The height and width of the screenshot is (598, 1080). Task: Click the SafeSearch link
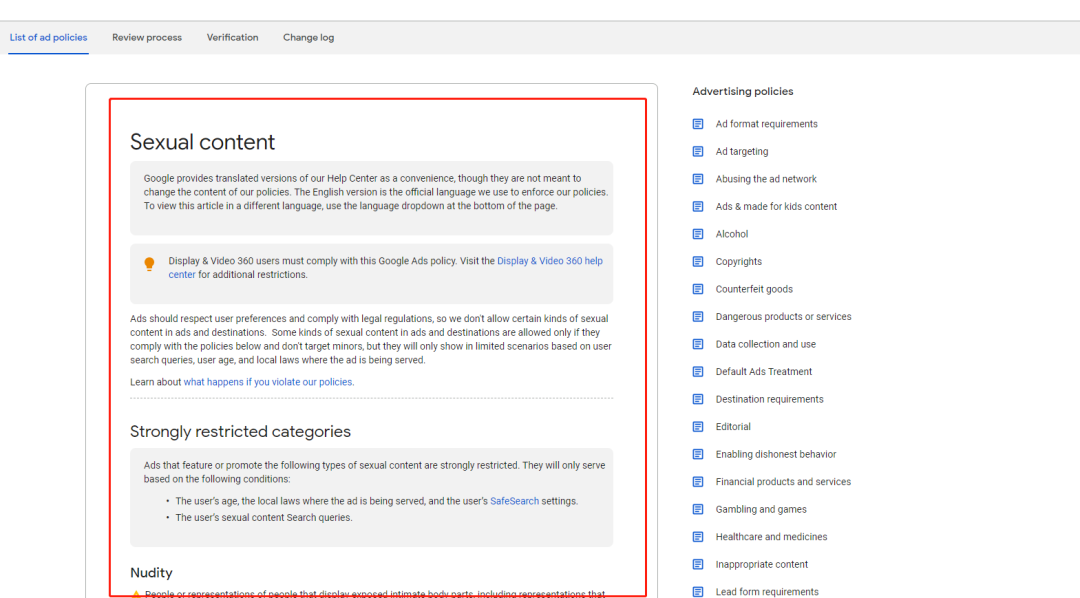coord(515,502)
